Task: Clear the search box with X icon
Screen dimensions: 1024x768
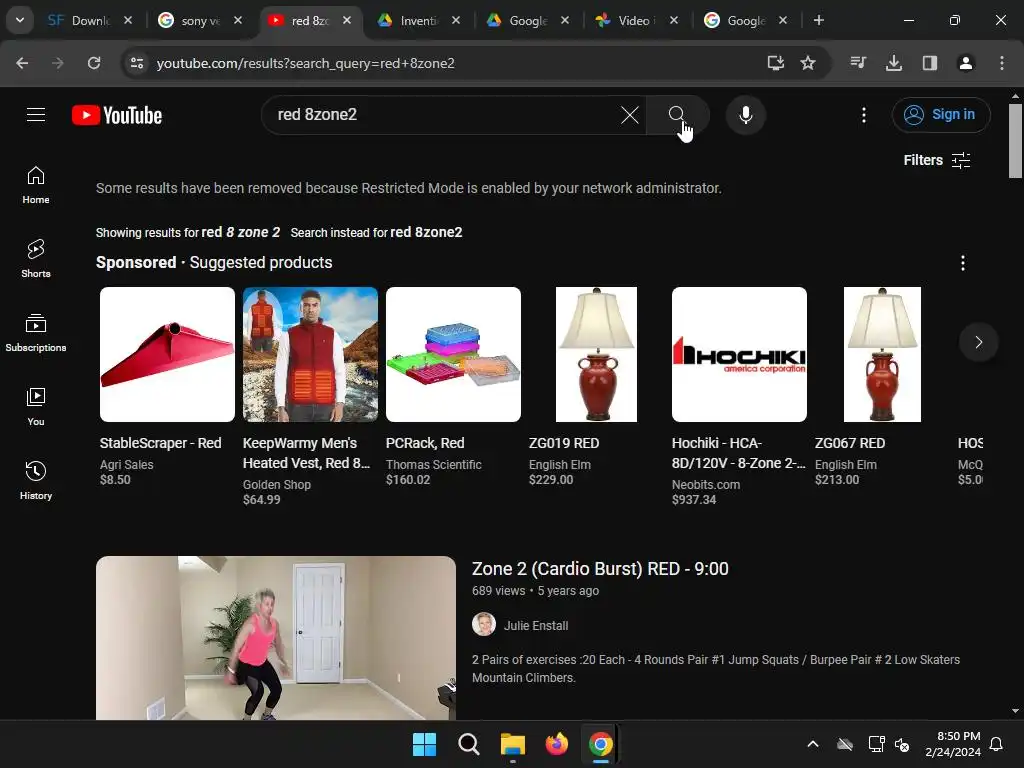Action: (630, 115)
